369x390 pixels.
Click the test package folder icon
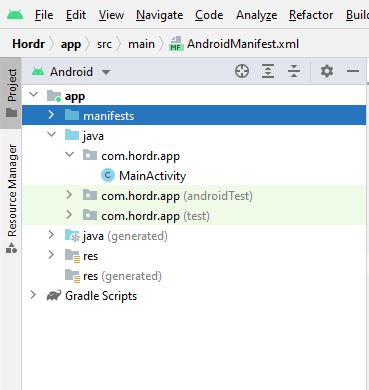pos(90,215)
